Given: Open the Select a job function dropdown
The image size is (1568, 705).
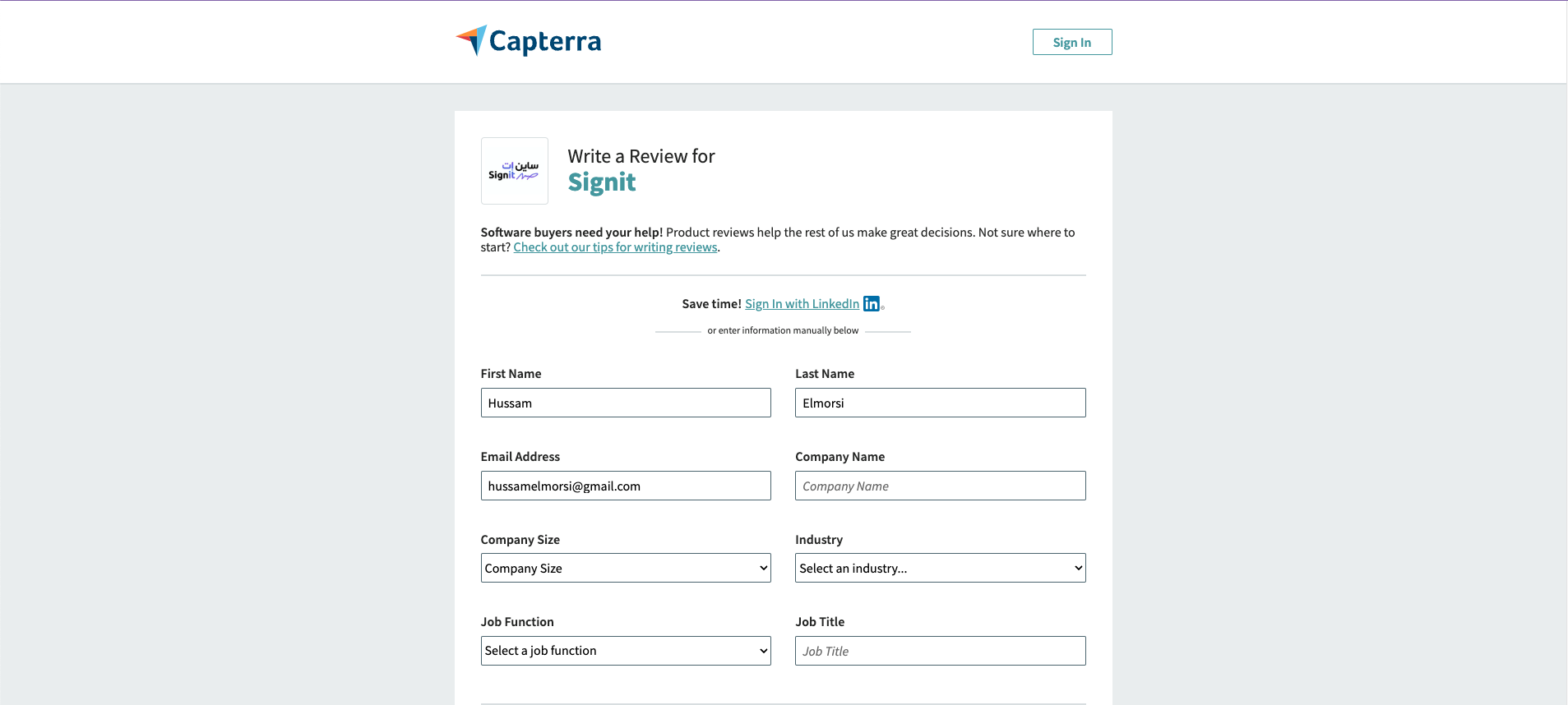Looking at the screenshot, I should click(x=625, y=650).
